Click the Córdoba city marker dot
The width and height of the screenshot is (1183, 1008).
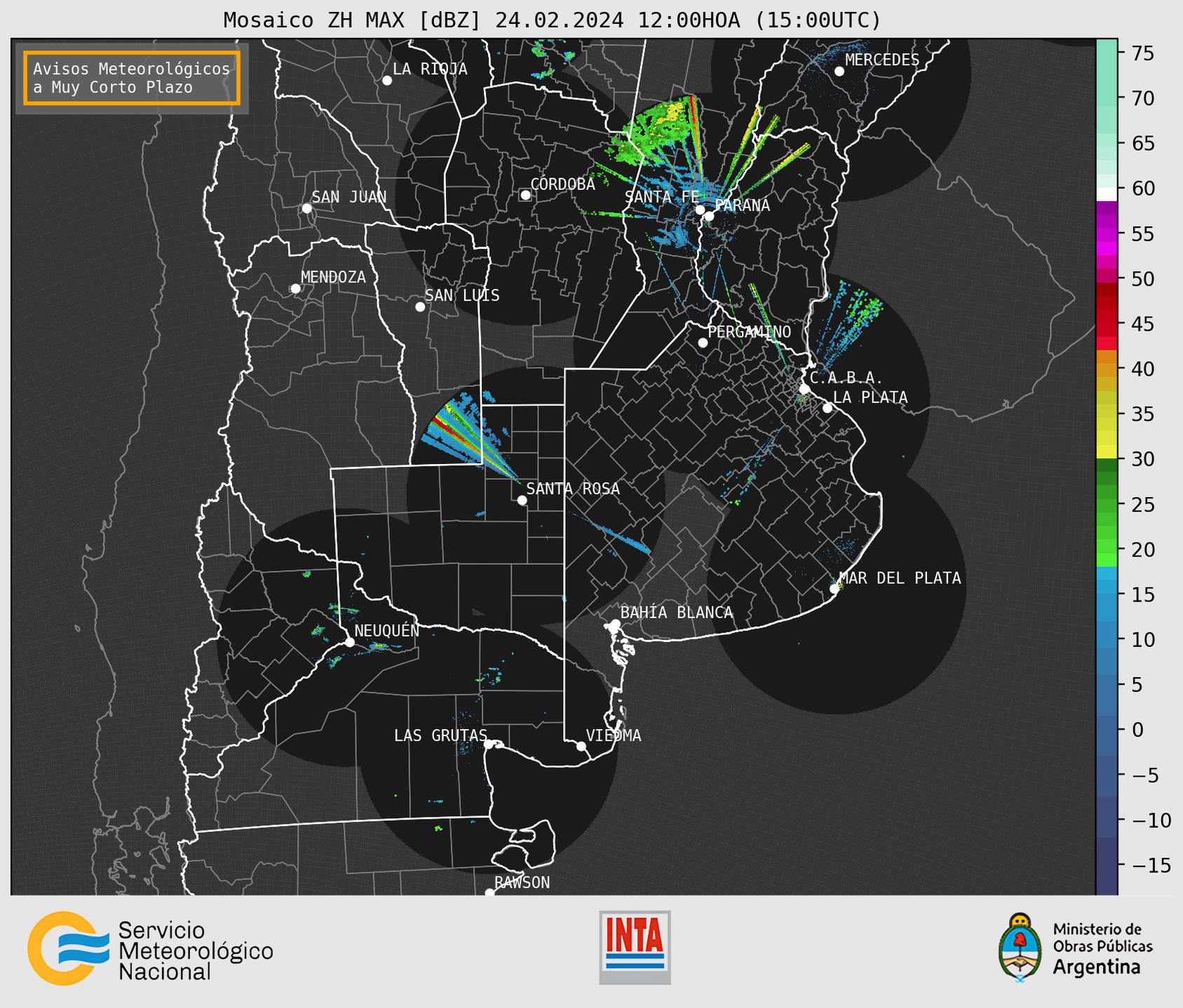pos(525,195)
